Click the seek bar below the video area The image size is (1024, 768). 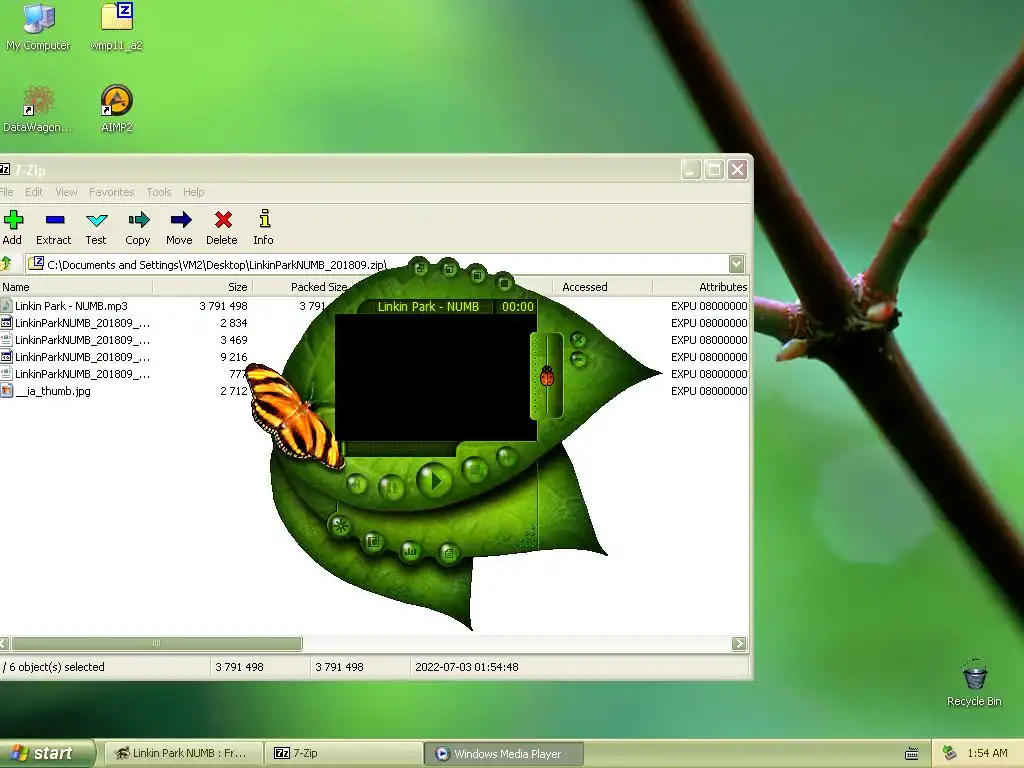pos(400,449)
